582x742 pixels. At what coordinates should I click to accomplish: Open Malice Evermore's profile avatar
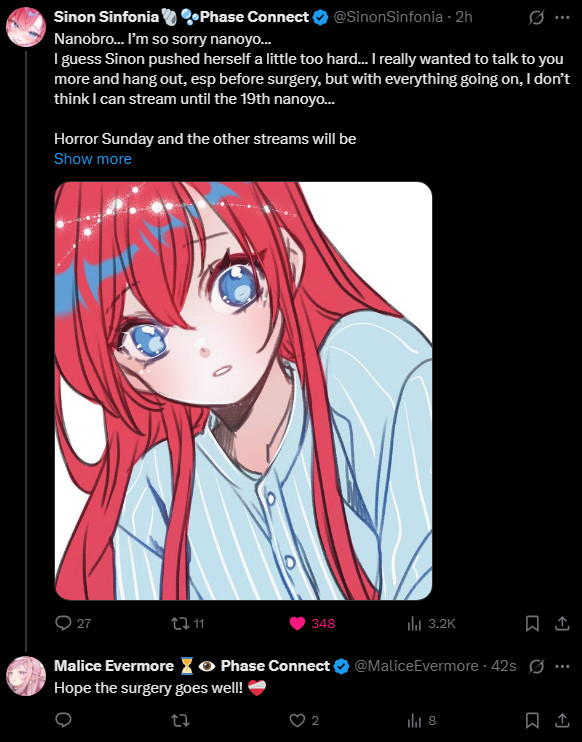point(26,676)
